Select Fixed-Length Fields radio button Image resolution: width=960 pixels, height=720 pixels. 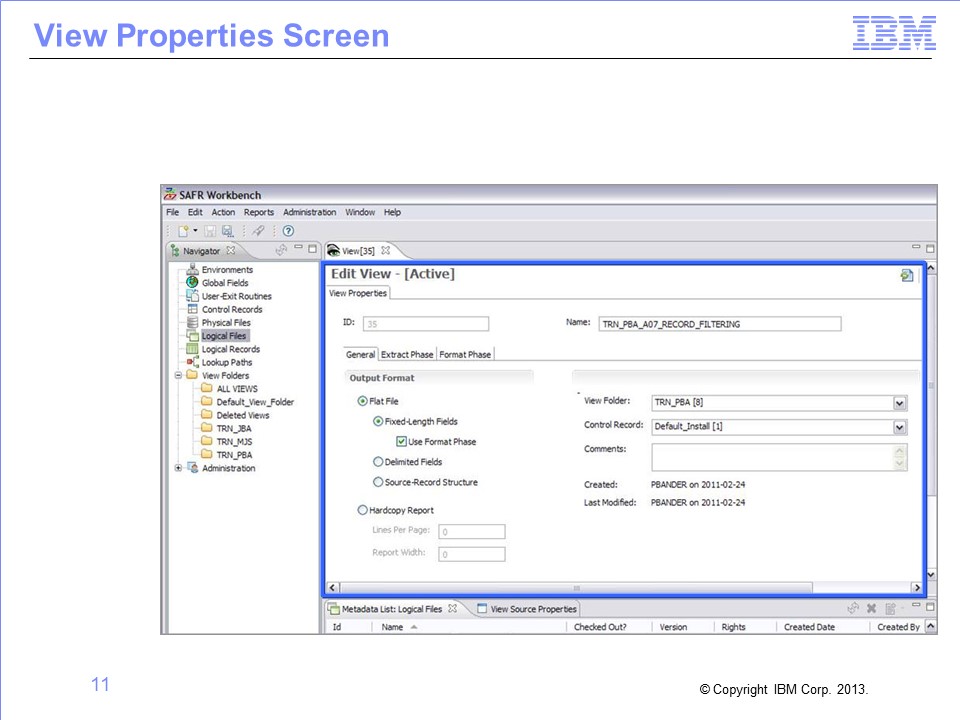[378, 421]
